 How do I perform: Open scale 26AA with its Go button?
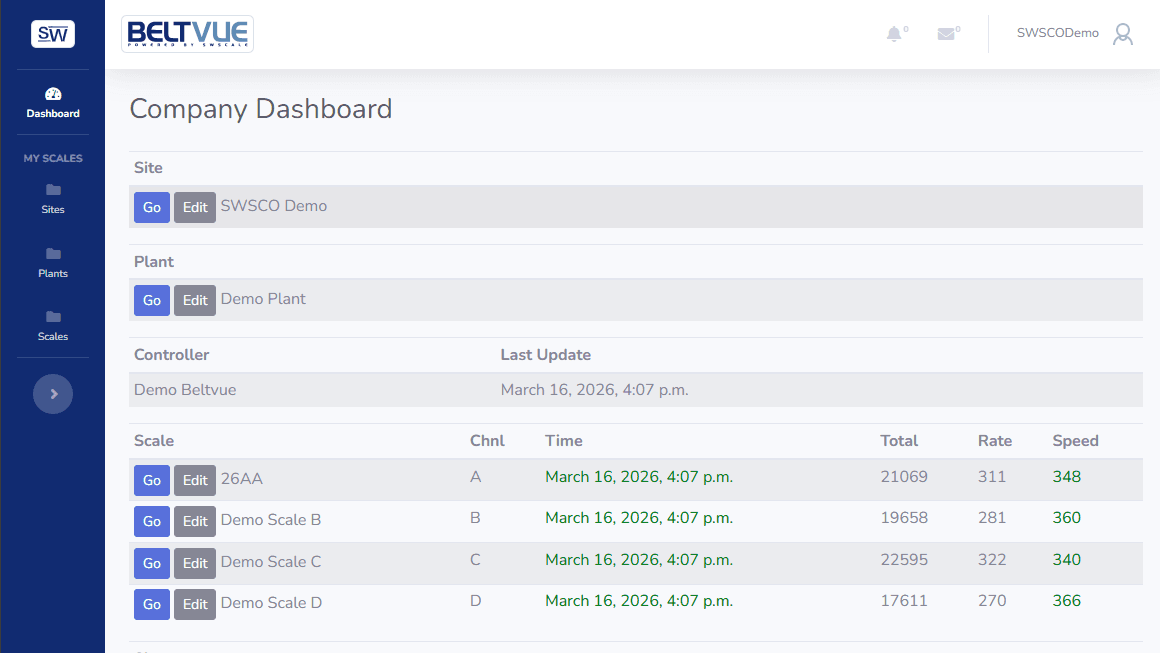coord(151,480)
